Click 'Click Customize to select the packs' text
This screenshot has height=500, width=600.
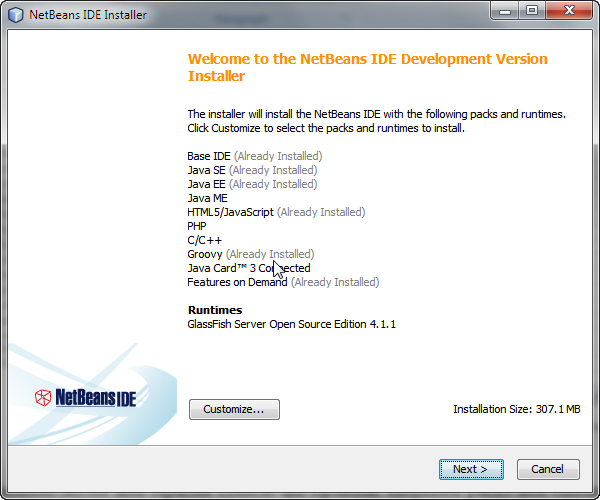tap(326, 128)
